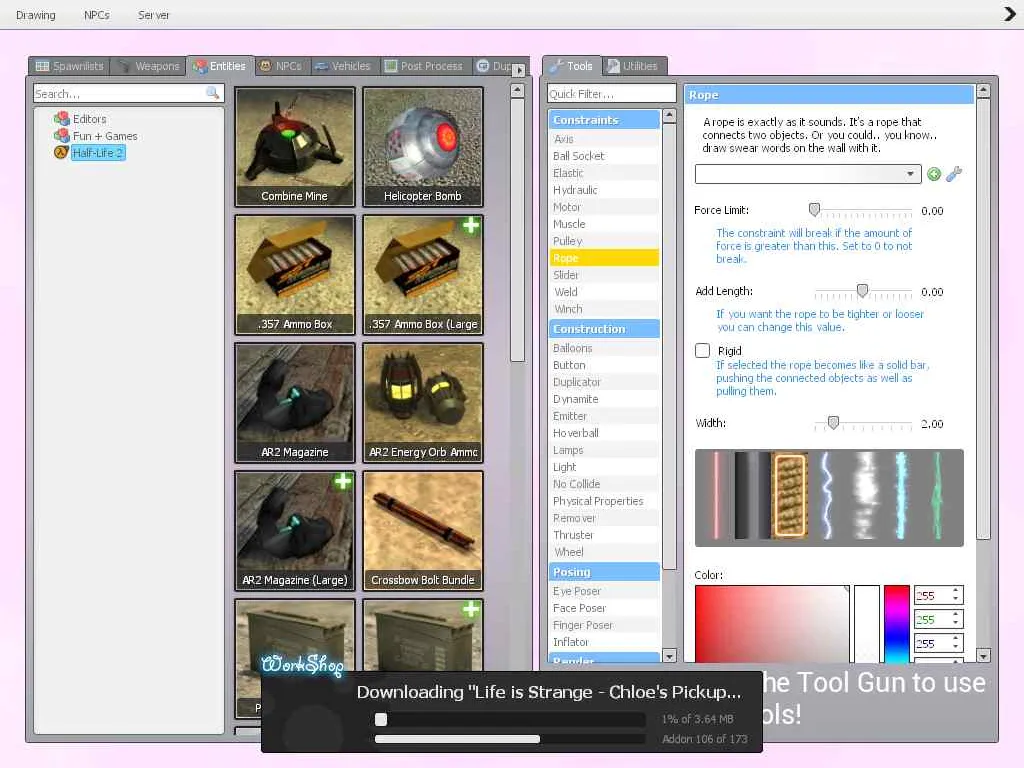Select the Face Poser tool

[x=604, y=607]
